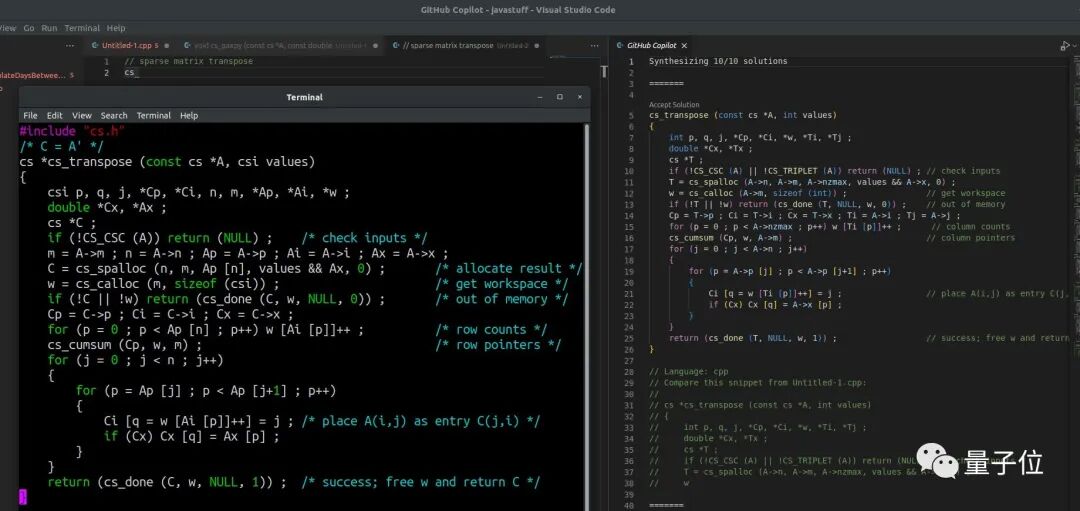Click the magenta cursor block in Terminal
This screenshot has height=511, width=1080.
pos(23,497)
